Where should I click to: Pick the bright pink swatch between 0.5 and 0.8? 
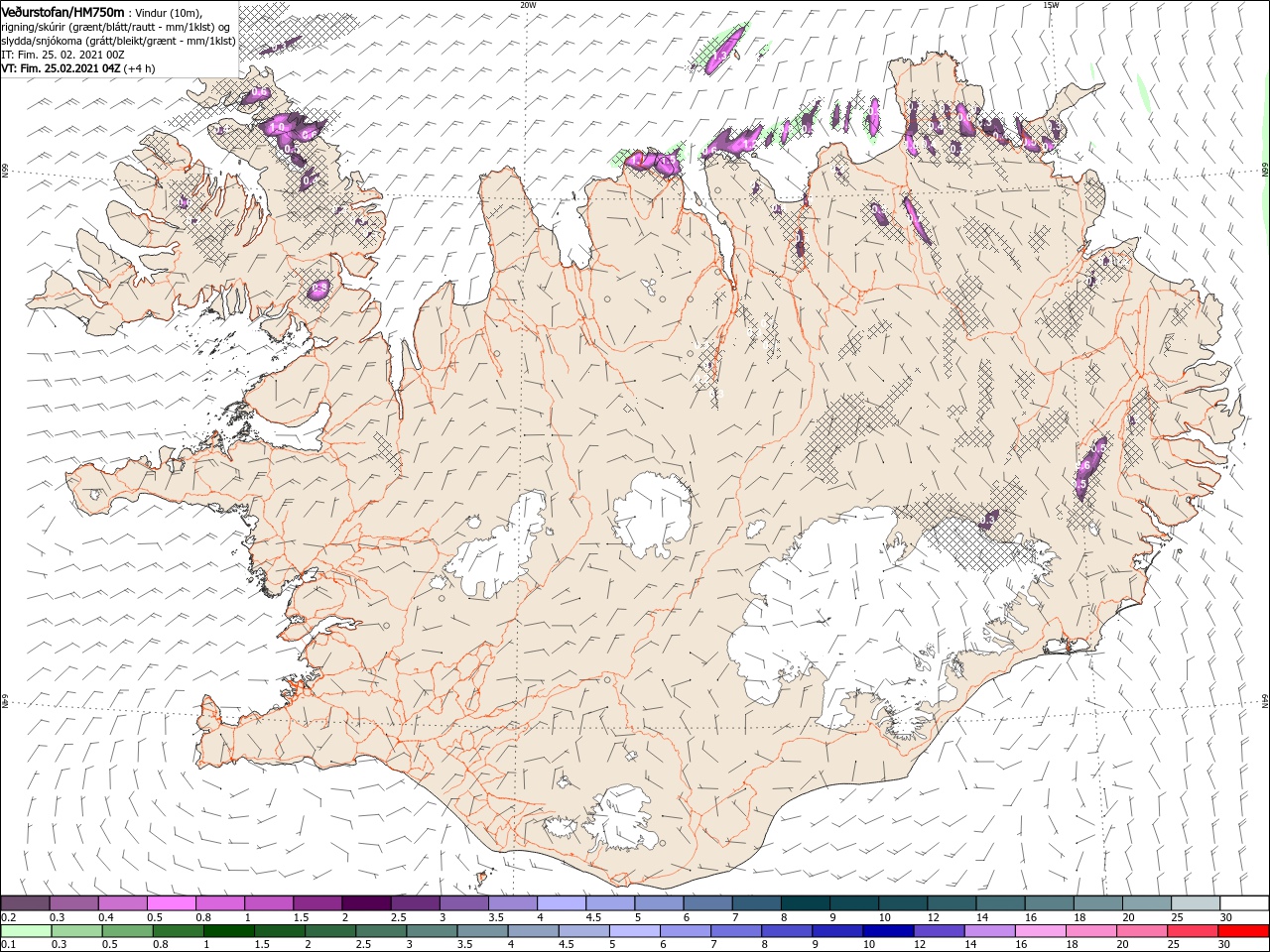click(x=171, y=903)
